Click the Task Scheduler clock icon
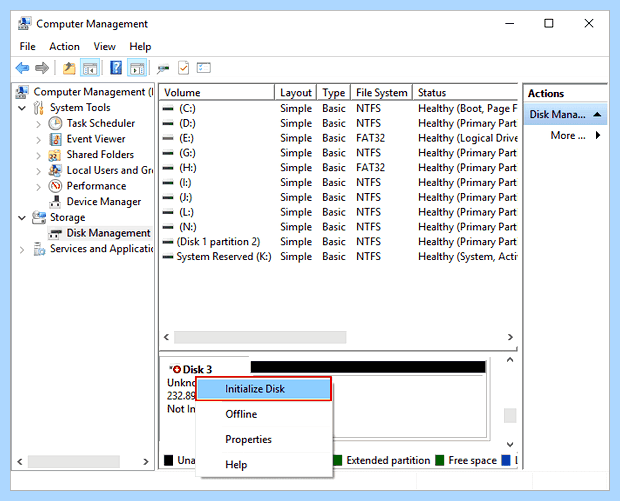The image size is (620, 501). [55, 123]
